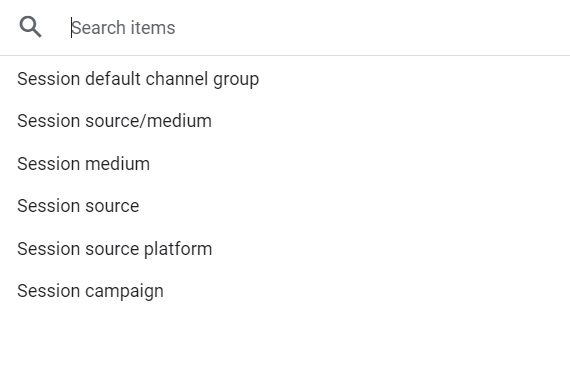Click the Session campaign list item
Screen dimensions: 570x372
[285, 291]
